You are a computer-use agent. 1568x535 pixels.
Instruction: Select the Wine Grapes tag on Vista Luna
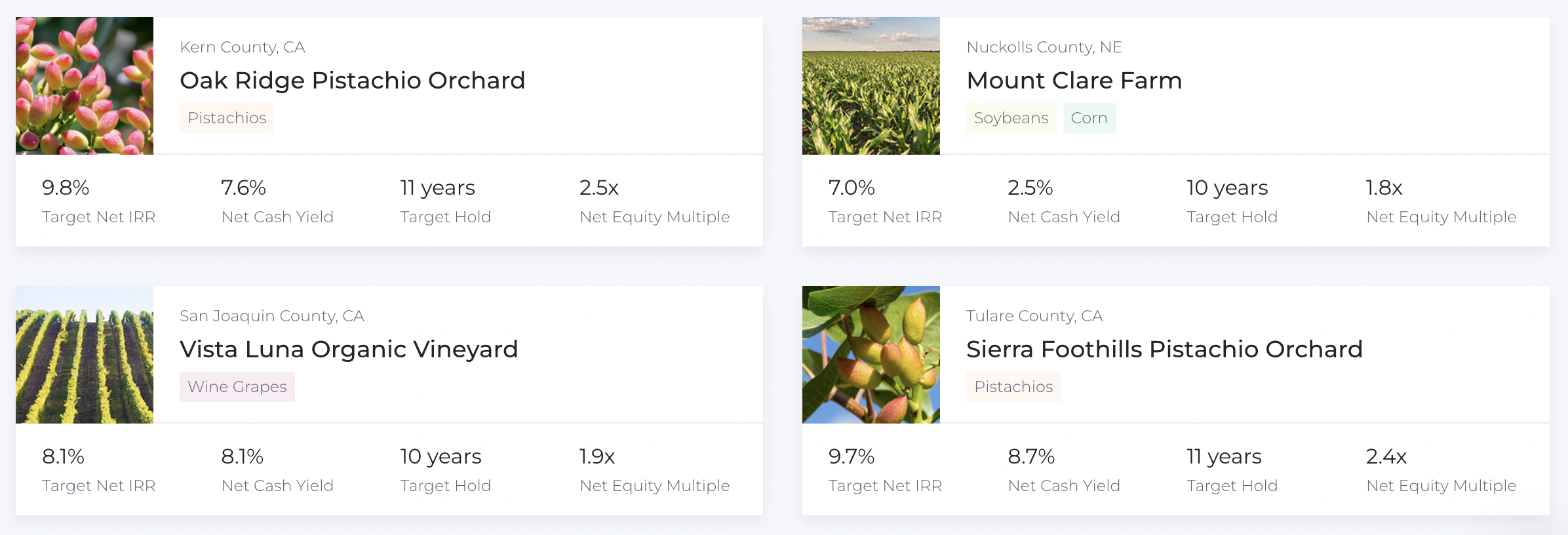237,387
